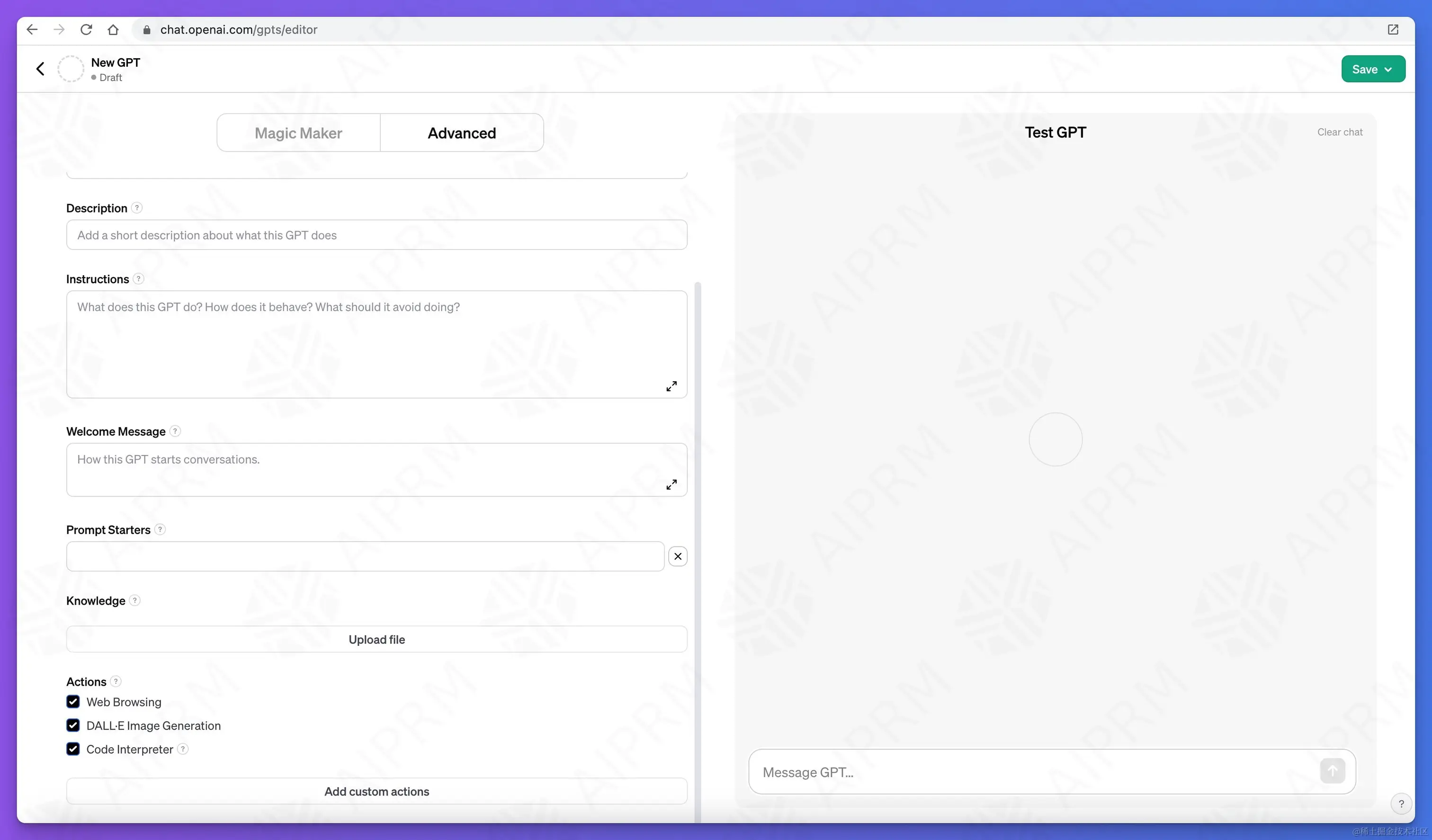Click the browser forward arrow
This screenshot has width=1432, height=840.
pos(59,29)
